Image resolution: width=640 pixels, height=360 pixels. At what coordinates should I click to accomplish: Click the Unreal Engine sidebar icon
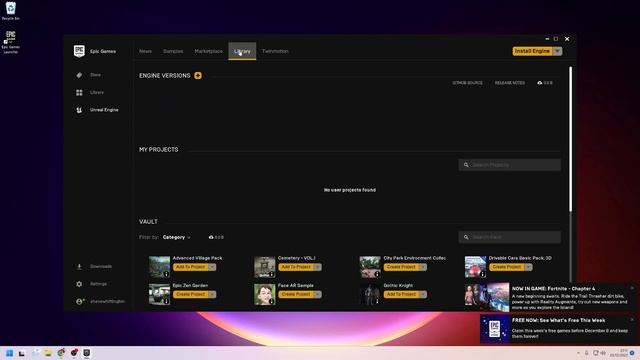79,110
